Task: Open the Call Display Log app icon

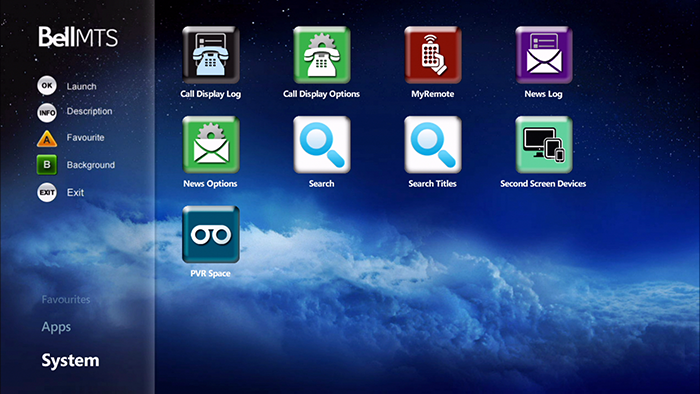Action: 211,55
